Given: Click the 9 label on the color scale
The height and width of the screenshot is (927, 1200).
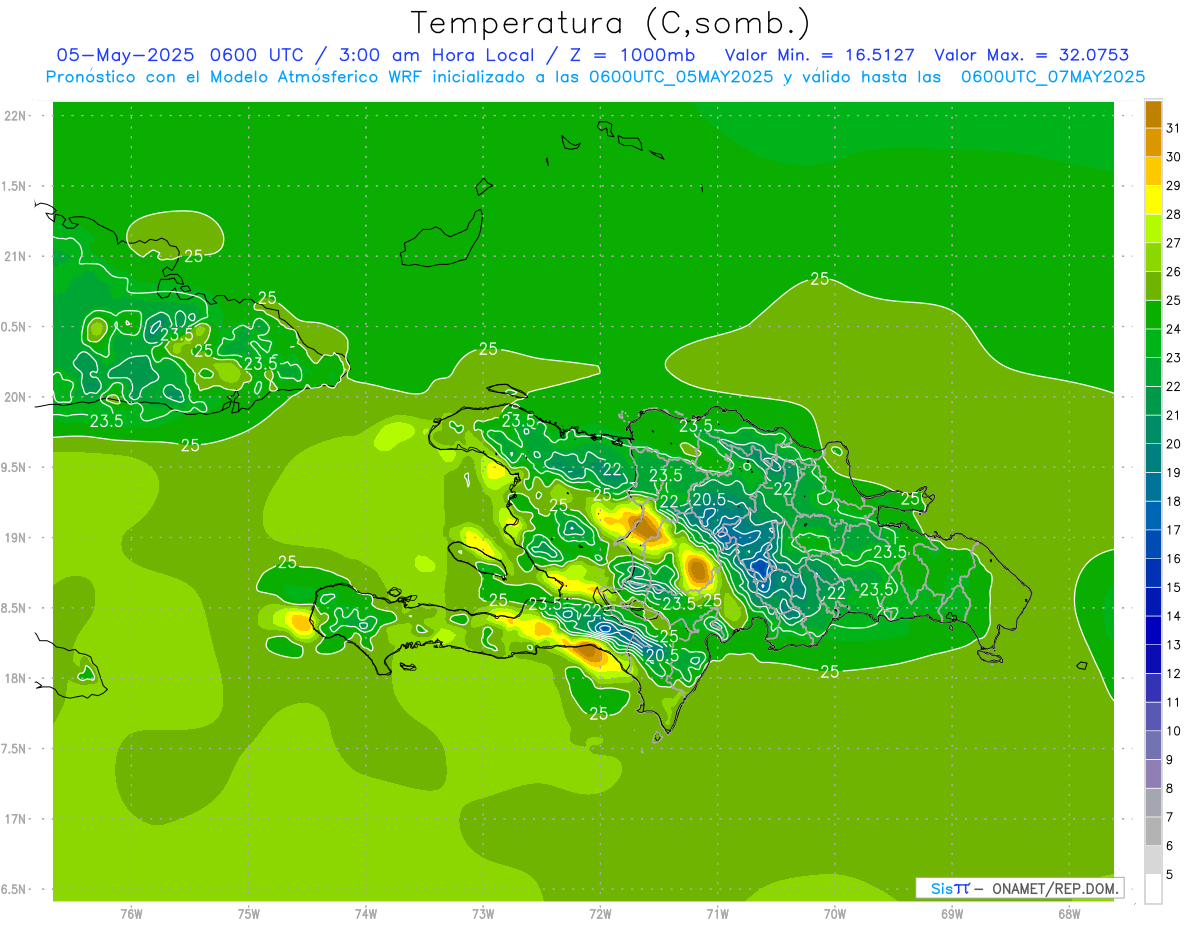Looking at the screenshot, I should [x=1170, y=760].
